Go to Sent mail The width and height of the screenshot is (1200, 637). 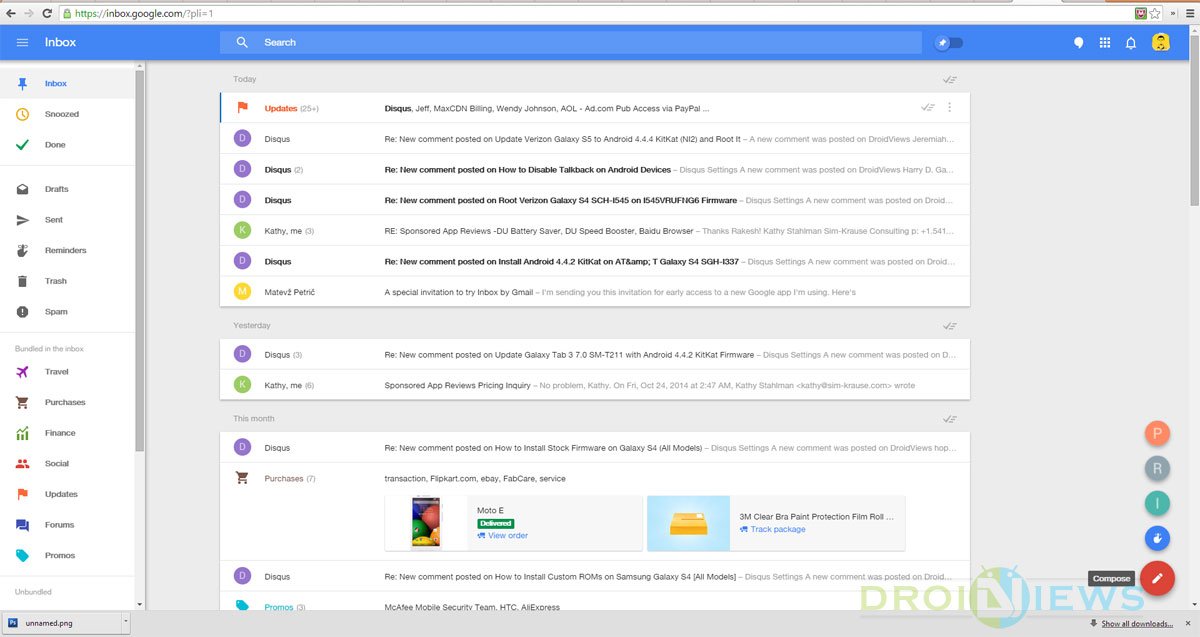pos(67,220)
